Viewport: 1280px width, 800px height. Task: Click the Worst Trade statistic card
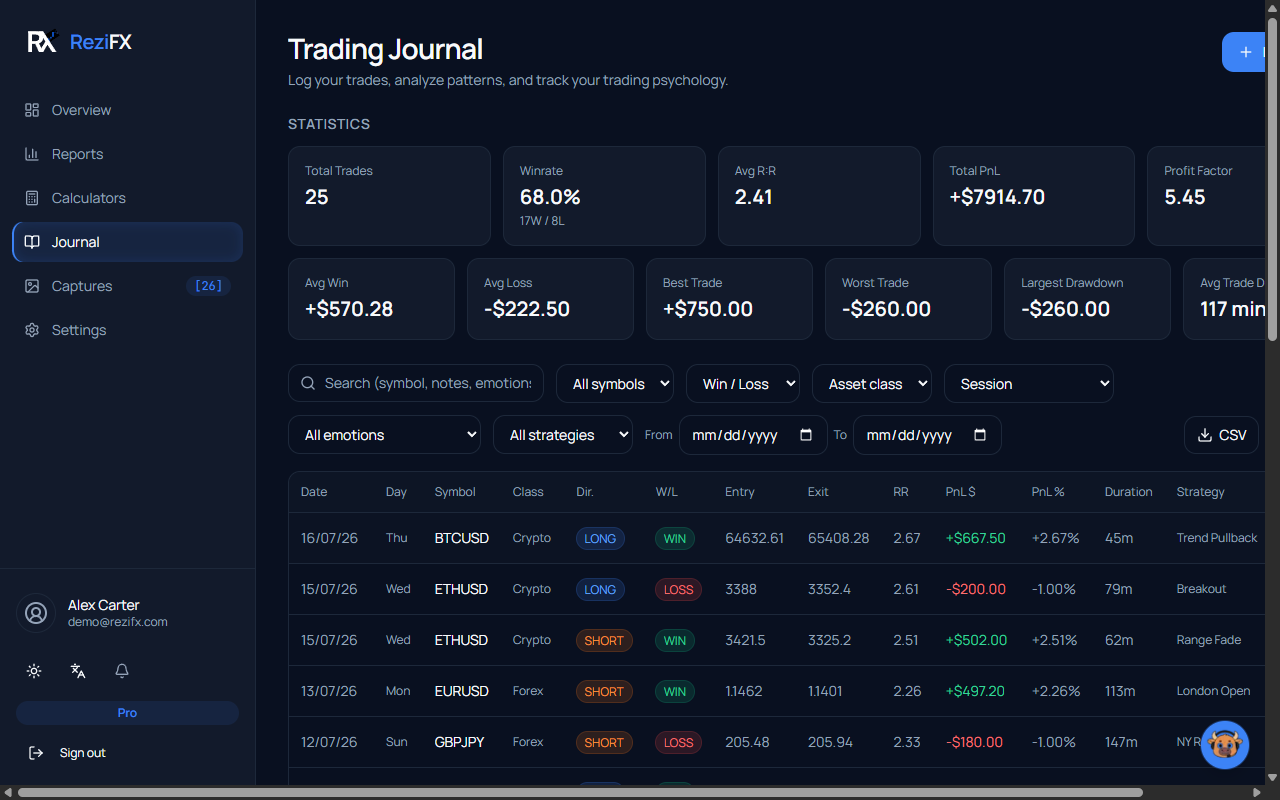pos(908,299)
